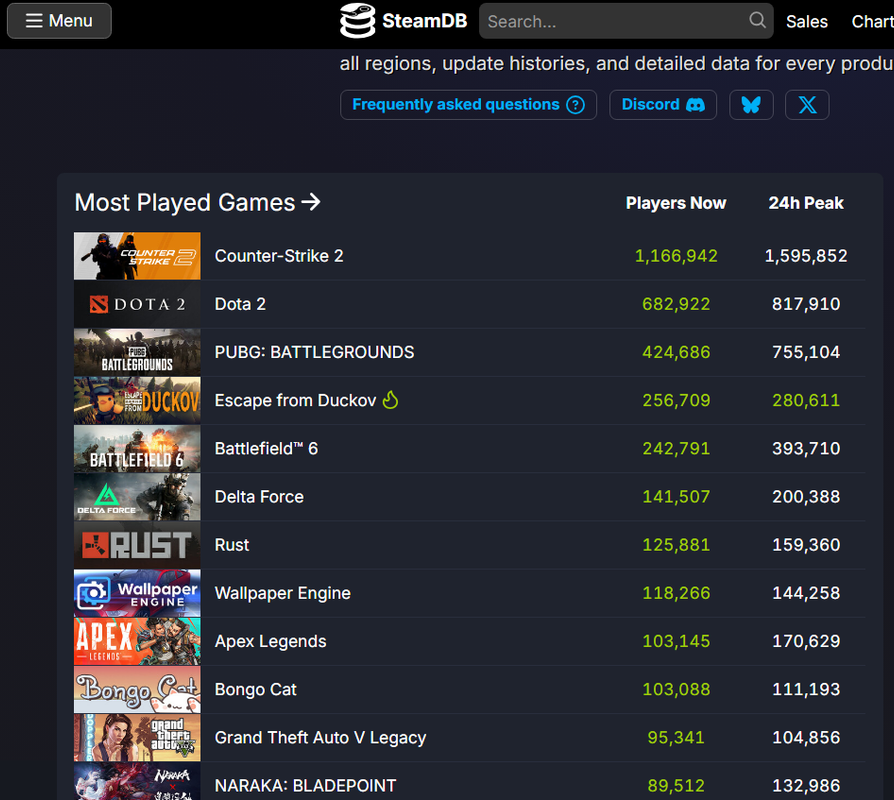Open the Delta Force game link
This screenshot has width=894, height=800.
[259, 497]
